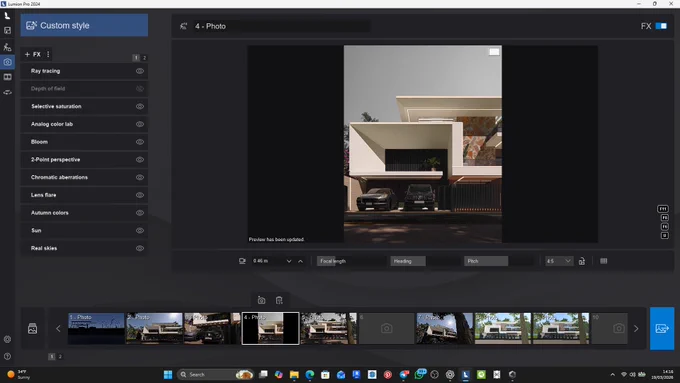Open the Autumn colors effect row
680x383 pixels.
click(84, 213)
